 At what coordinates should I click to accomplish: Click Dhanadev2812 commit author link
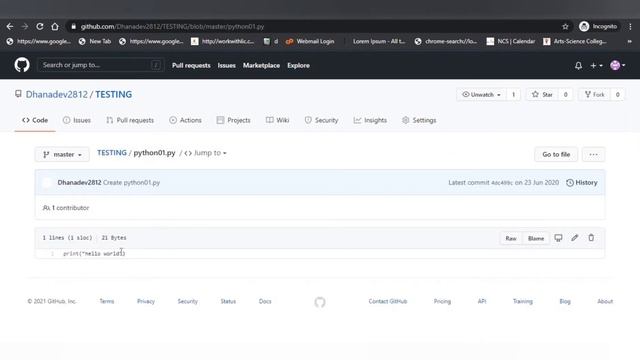[79, 182]
